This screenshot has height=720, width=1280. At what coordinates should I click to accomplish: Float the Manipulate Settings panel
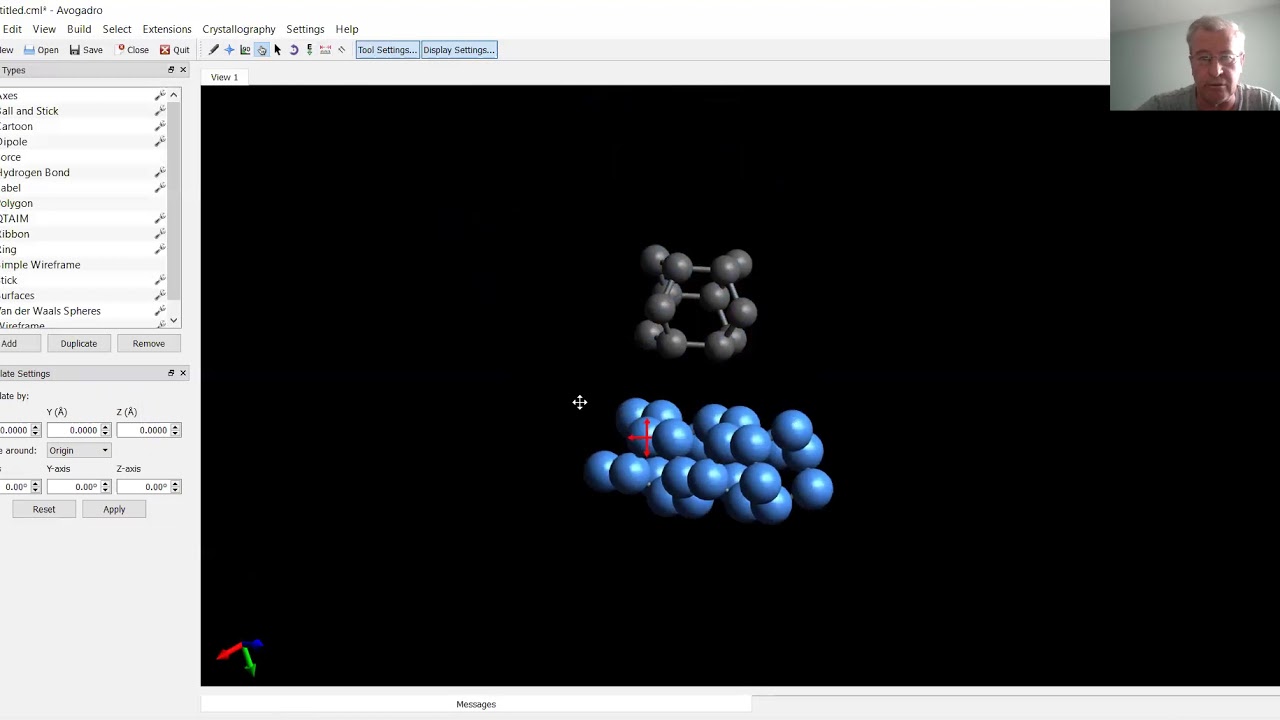click(170, 373)
